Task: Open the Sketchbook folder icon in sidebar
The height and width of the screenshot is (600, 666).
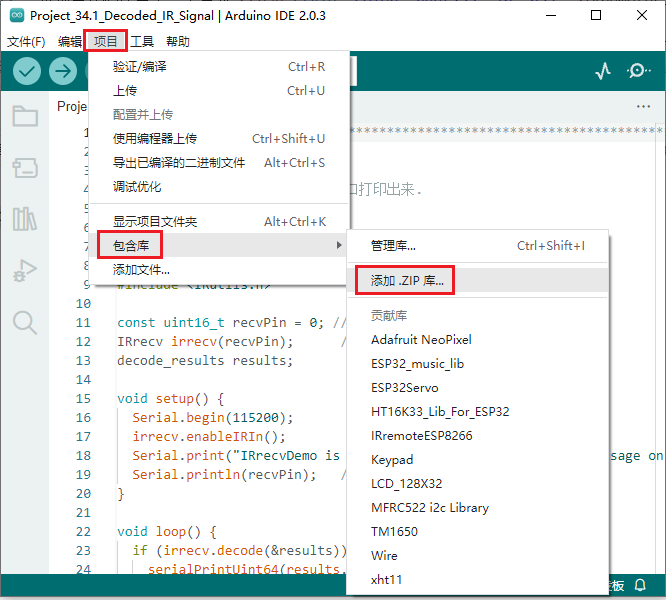Action: (x=25, y=116)
